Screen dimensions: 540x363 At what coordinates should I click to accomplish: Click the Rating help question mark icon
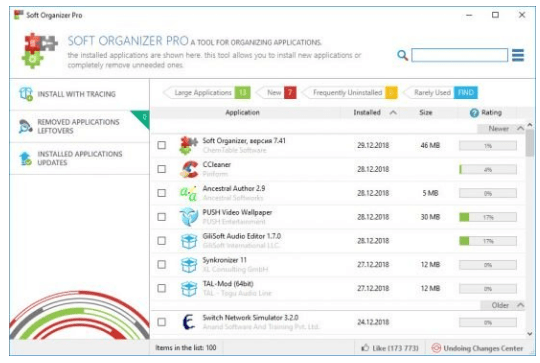pos(474,113)
